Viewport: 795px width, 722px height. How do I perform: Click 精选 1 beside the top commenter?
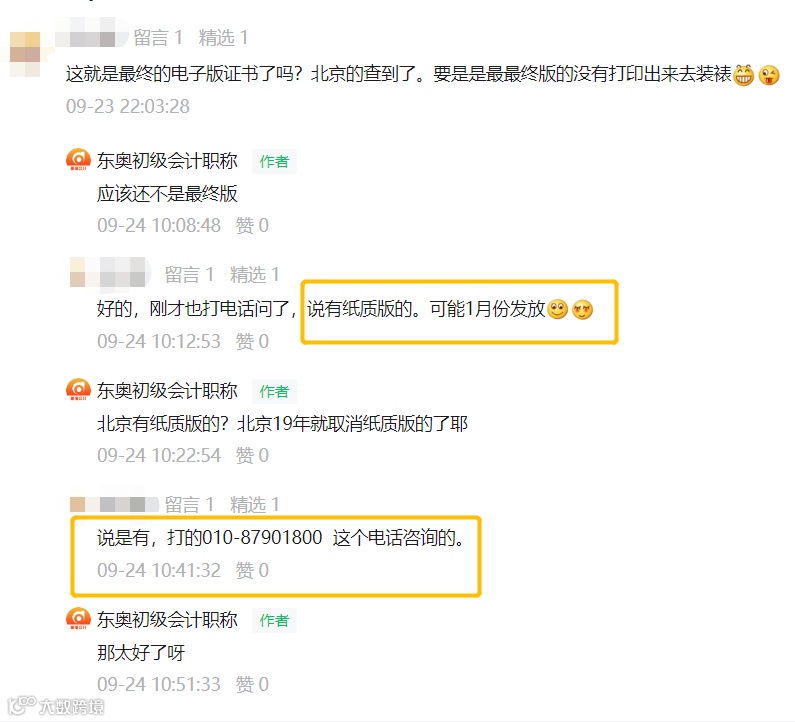coord(223,38)
